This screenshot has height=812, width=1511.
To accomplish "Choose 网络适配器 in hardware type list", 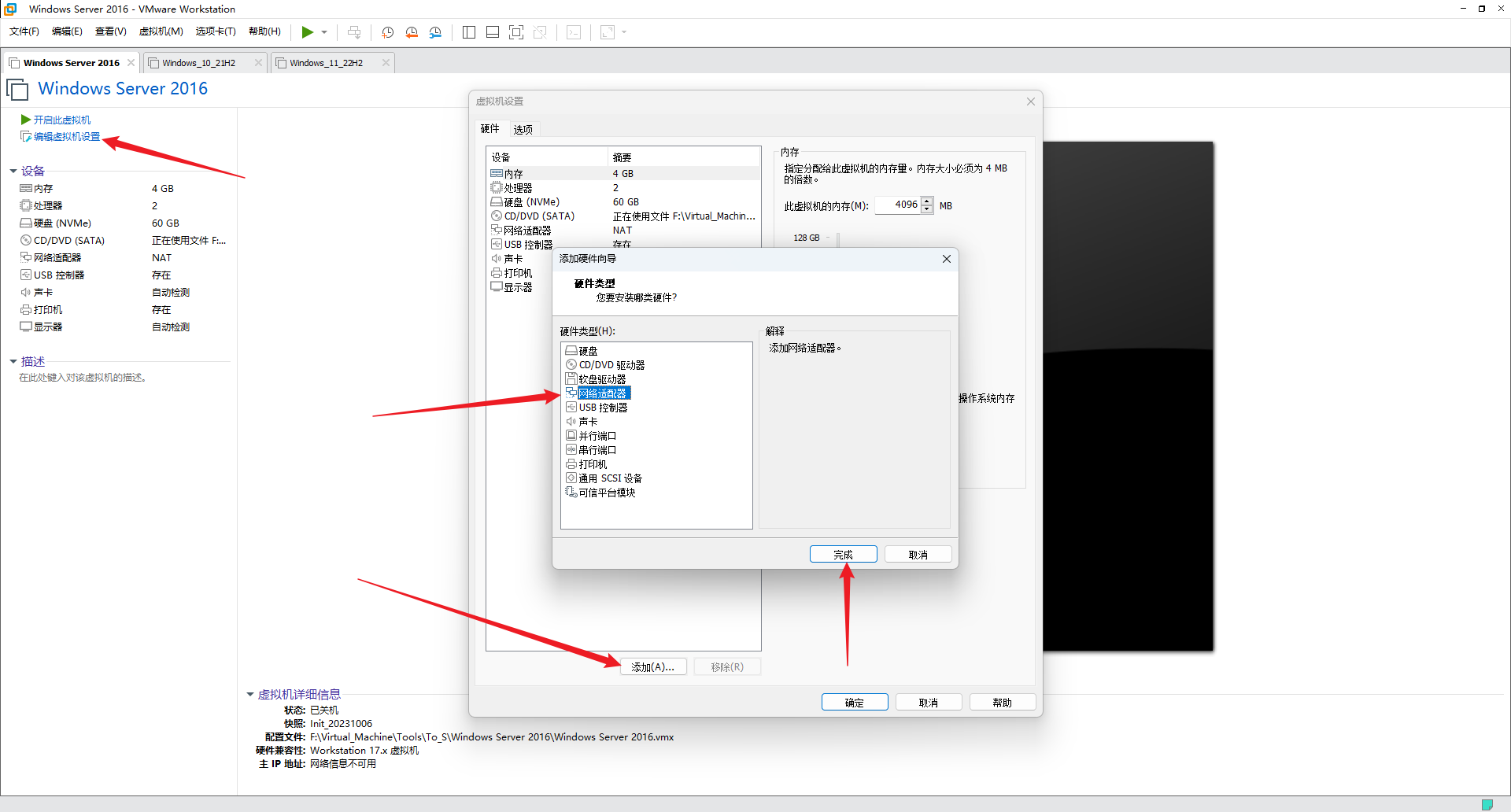I will 597,393.
